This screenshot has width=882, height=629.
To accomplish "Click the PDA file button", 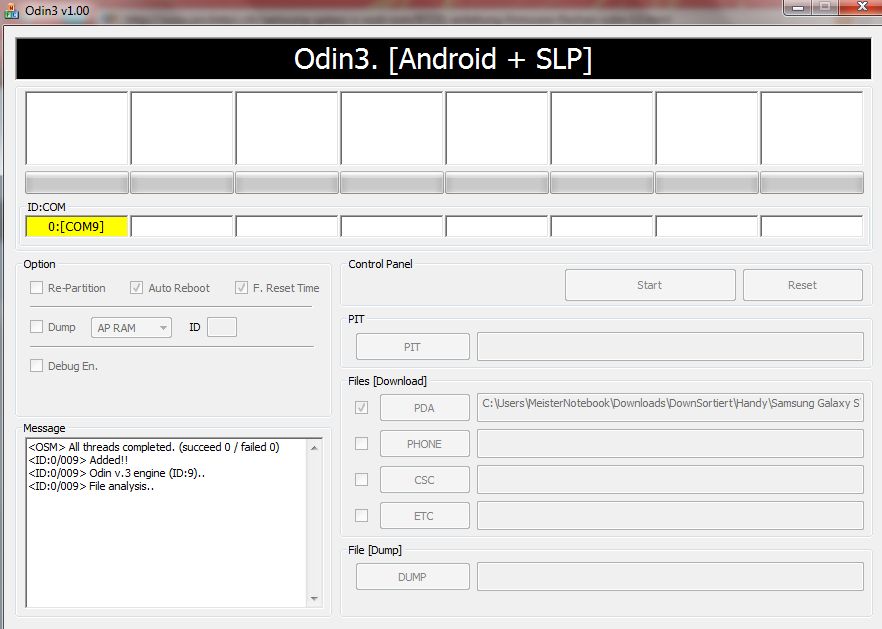I will click(x=425, y=408).
